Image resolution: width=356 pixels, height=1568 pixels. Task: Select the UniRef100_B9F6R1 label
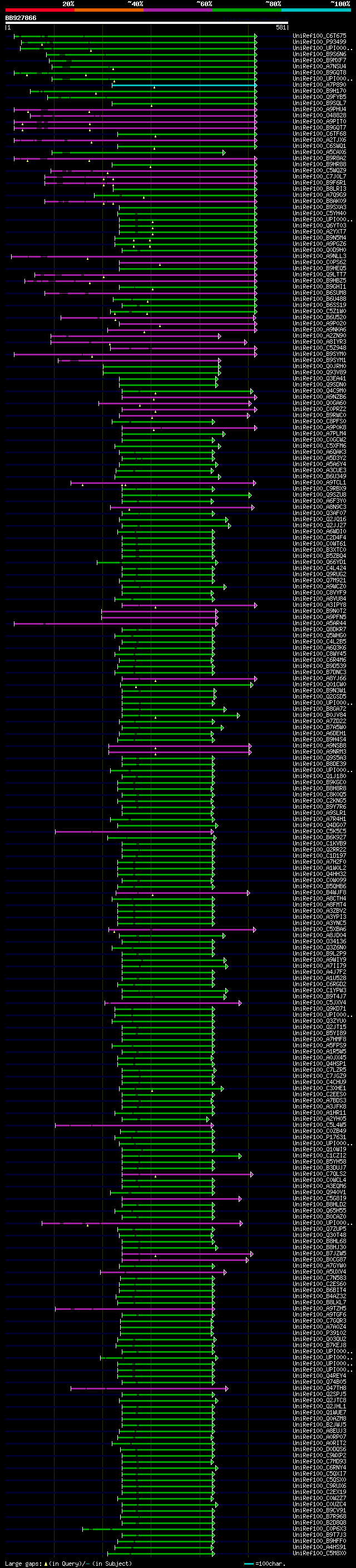pyautogui.click(x=319, y=182)
